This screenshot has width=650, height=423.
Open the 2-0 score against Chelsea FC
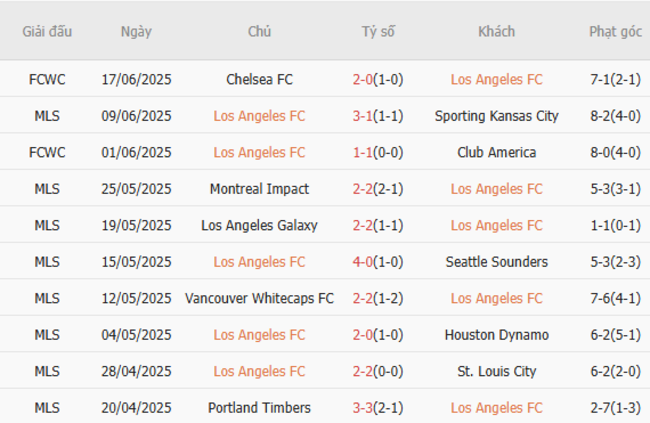coord(363,79)
